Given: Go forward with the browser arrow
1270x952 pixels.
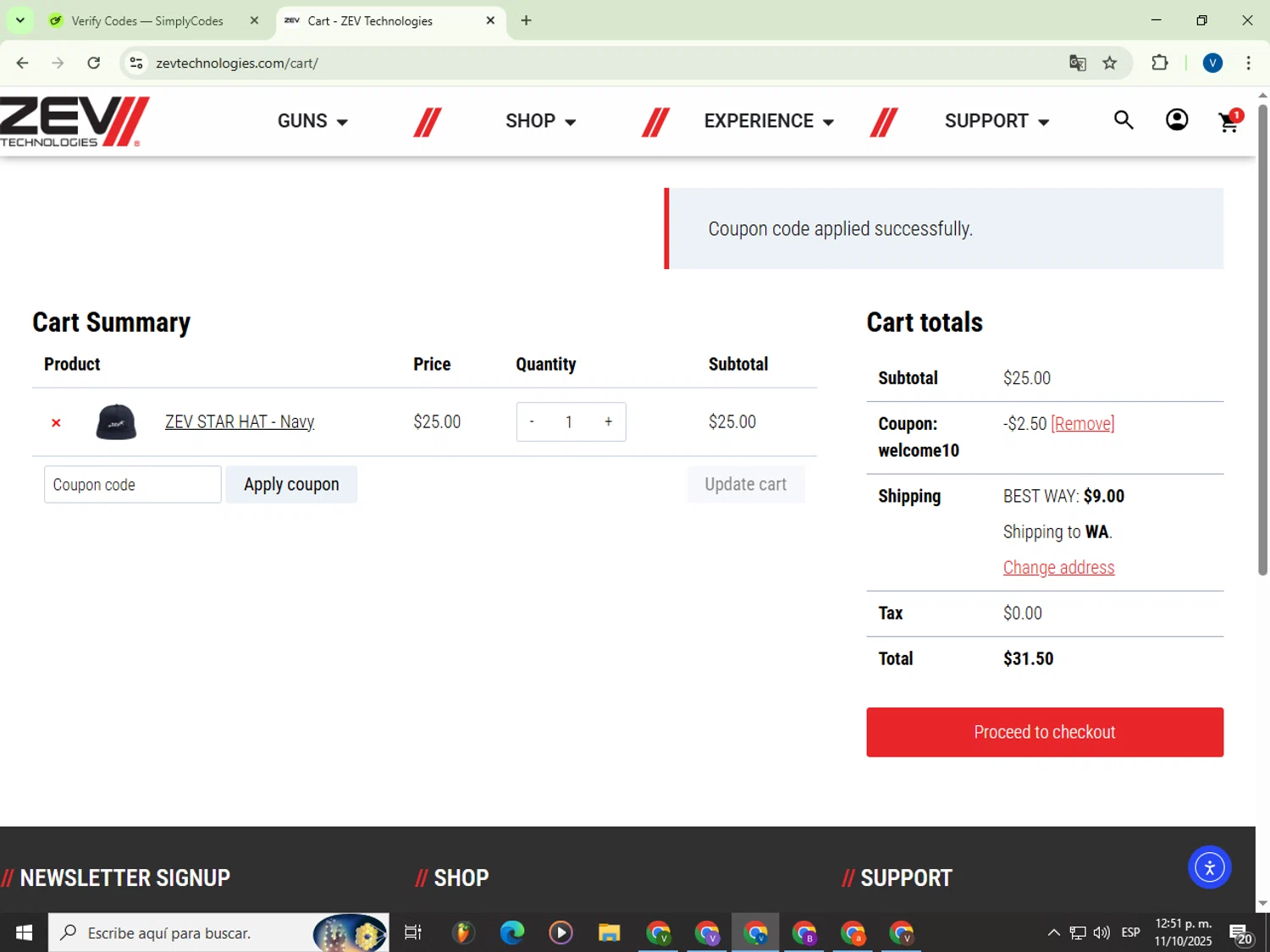Looking at the screenshot, I should 58,63.
